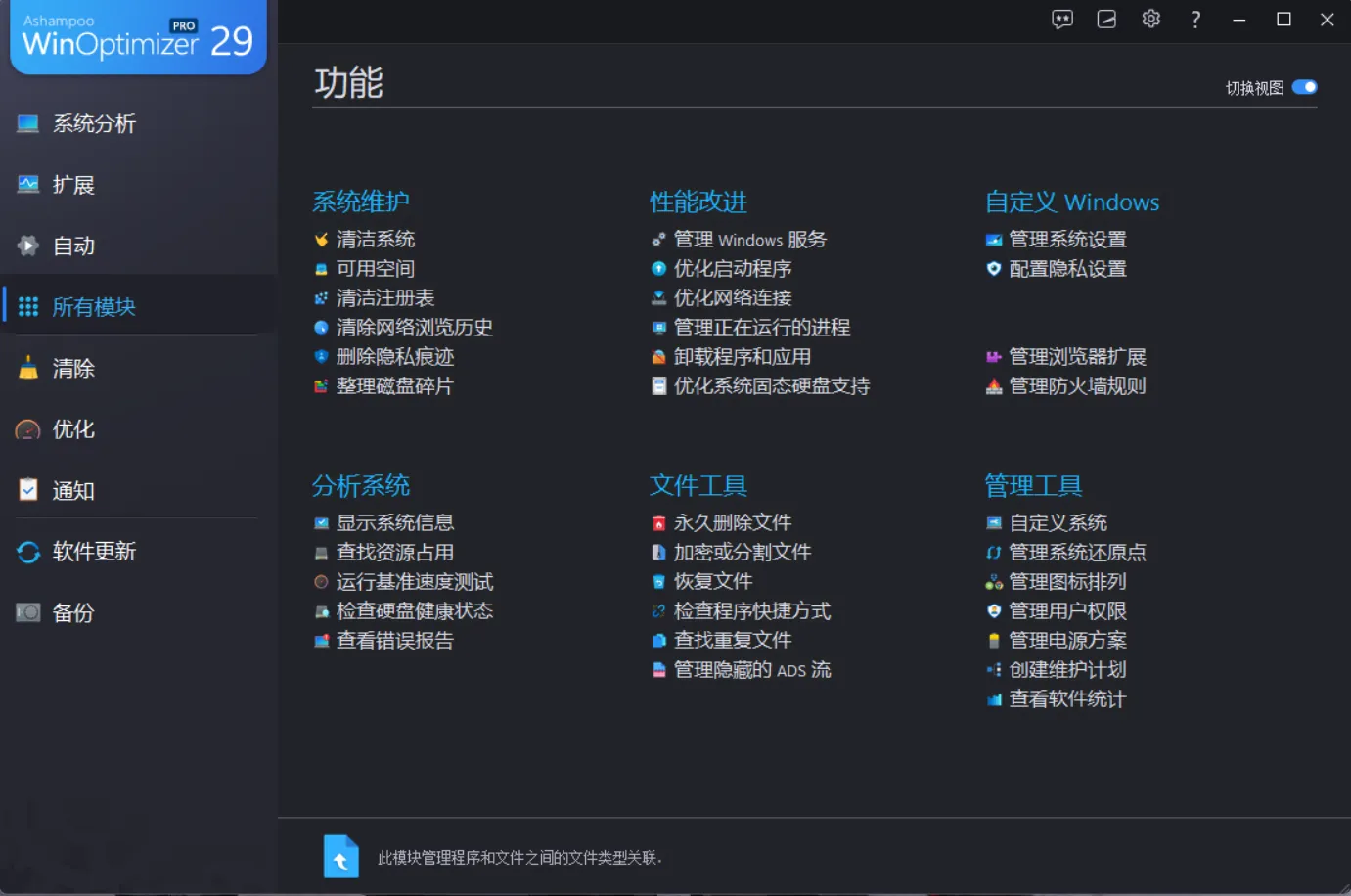The image size is (1351, 896).
Task: Open help question mark icon
Action: pyautogui.click(x=1195, y=20)
